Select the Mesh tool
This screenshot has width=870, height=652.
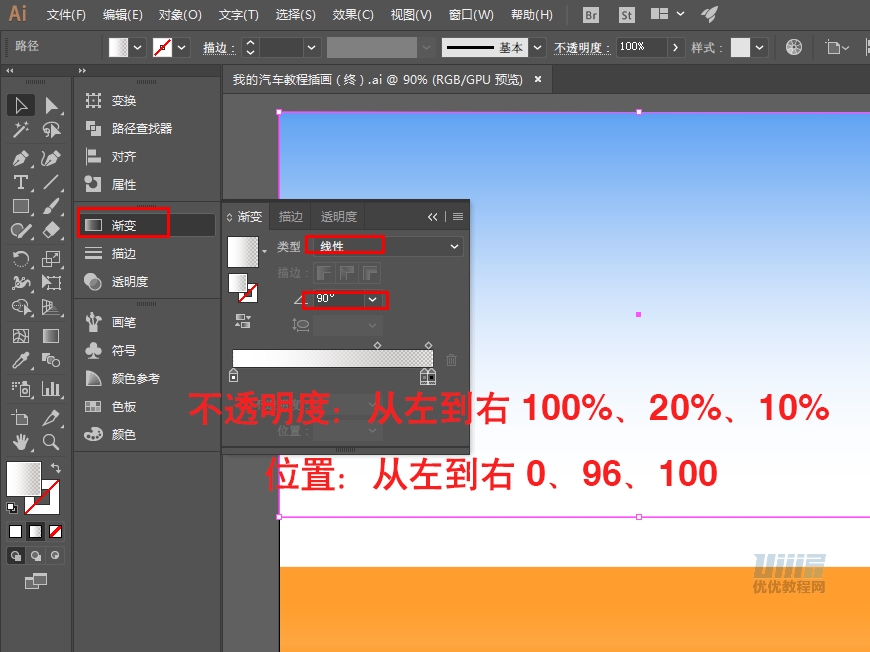tap(21, 336)
